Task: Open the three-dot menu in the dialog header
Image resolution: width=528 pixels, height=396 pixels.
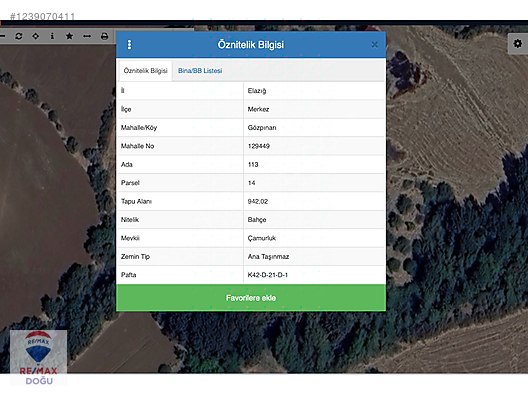Action: pyautogui.click(x=129, y=44)
